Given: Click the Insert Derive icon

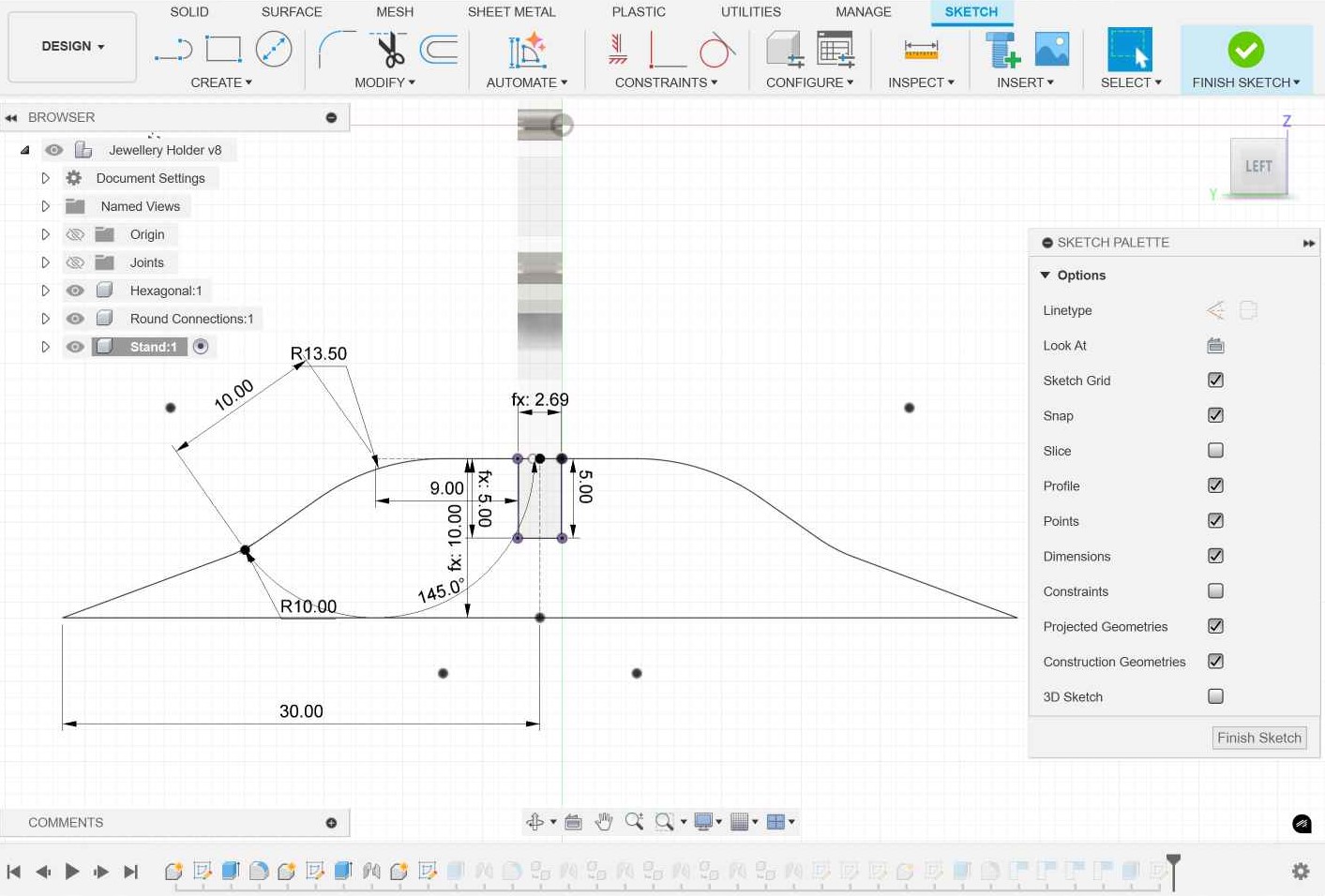Looking at the screenshot, I should click(x=1001, y=50).
